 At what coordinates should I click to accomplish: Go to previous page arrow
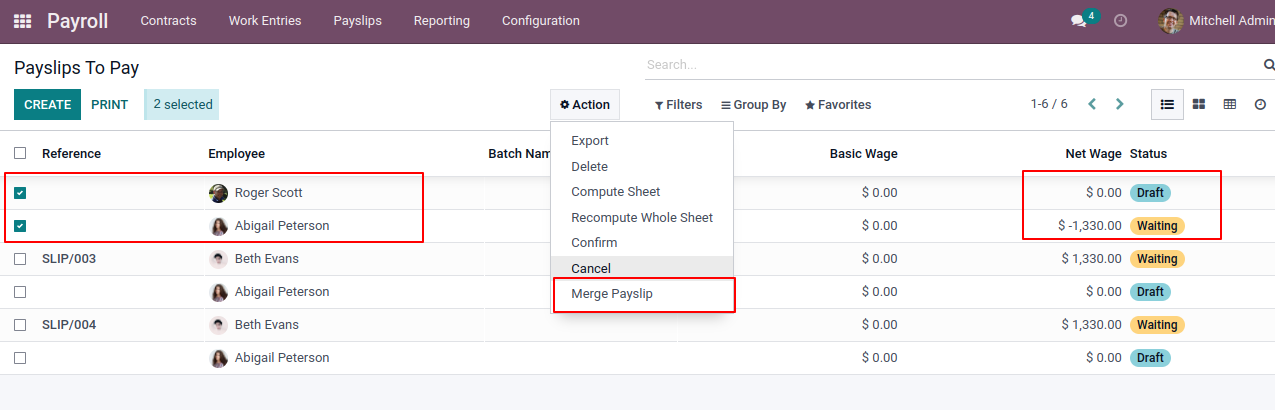coord(1092,104)
